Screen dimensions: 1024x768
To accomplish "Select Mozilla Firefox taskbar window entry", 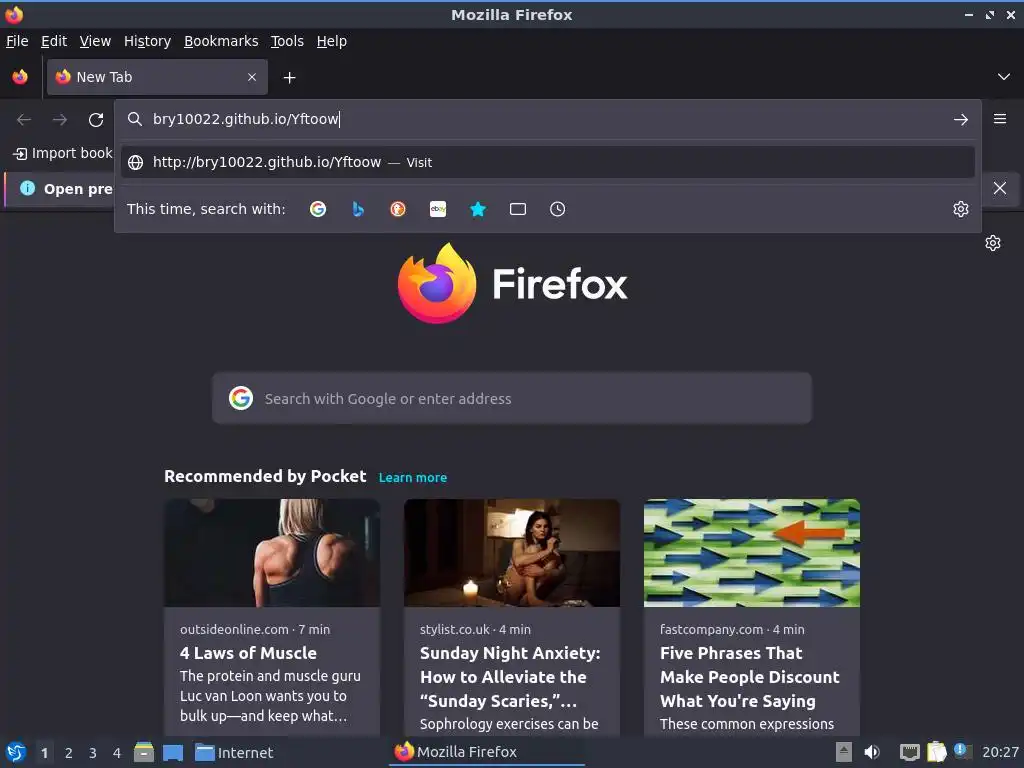I will [487, 752].
